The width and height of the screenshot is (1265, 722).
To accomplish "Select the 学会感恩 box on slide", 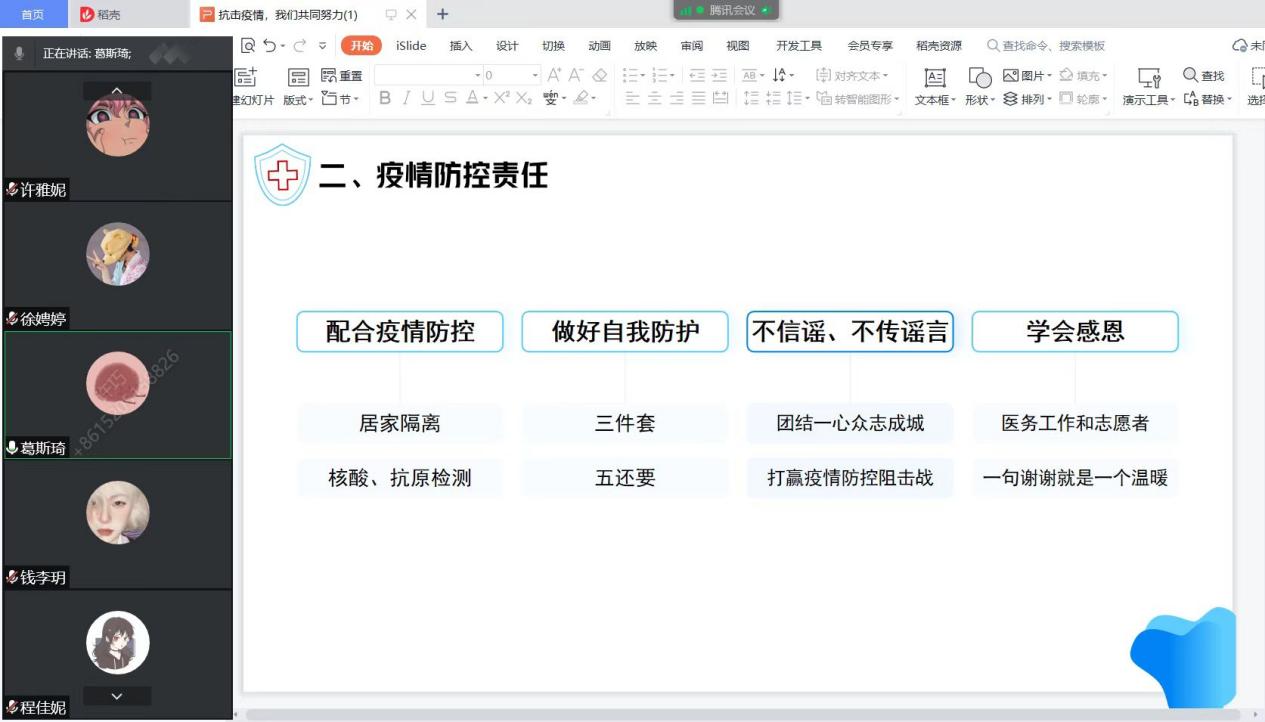I will pyautogui.click(x=1075, y=332).
